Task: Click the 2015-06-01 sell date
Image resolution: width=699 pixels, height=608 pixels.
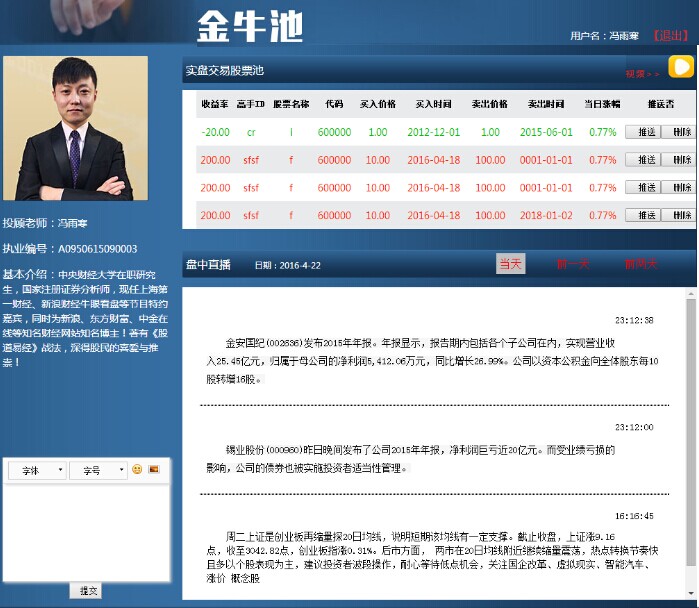Action: pyautogui.click(x=546, y=132)
